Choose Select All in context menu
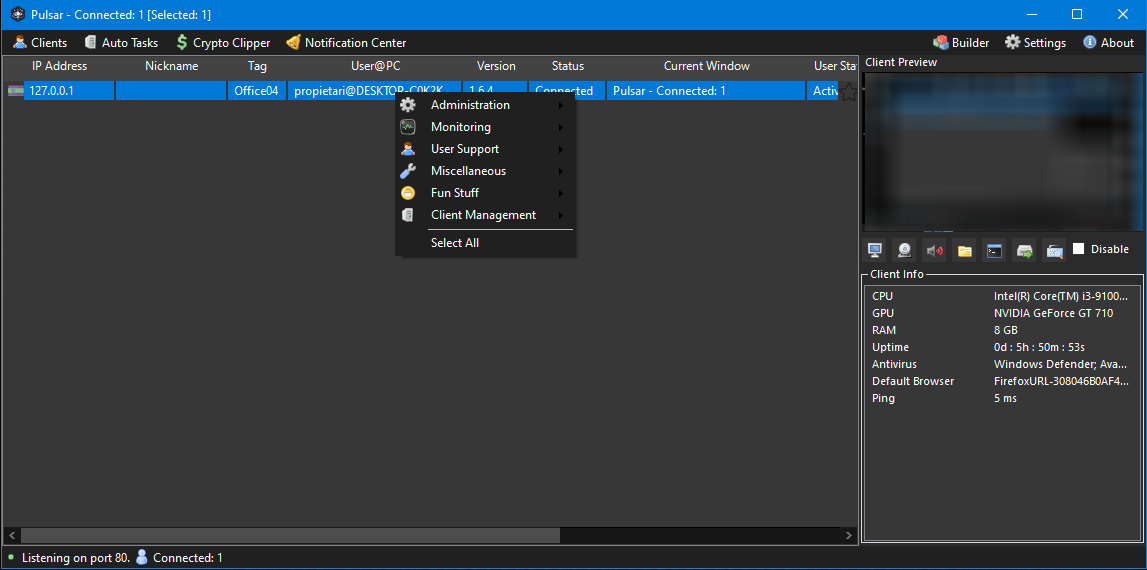This screenshot has width=1147, height=570. (486, 243)
